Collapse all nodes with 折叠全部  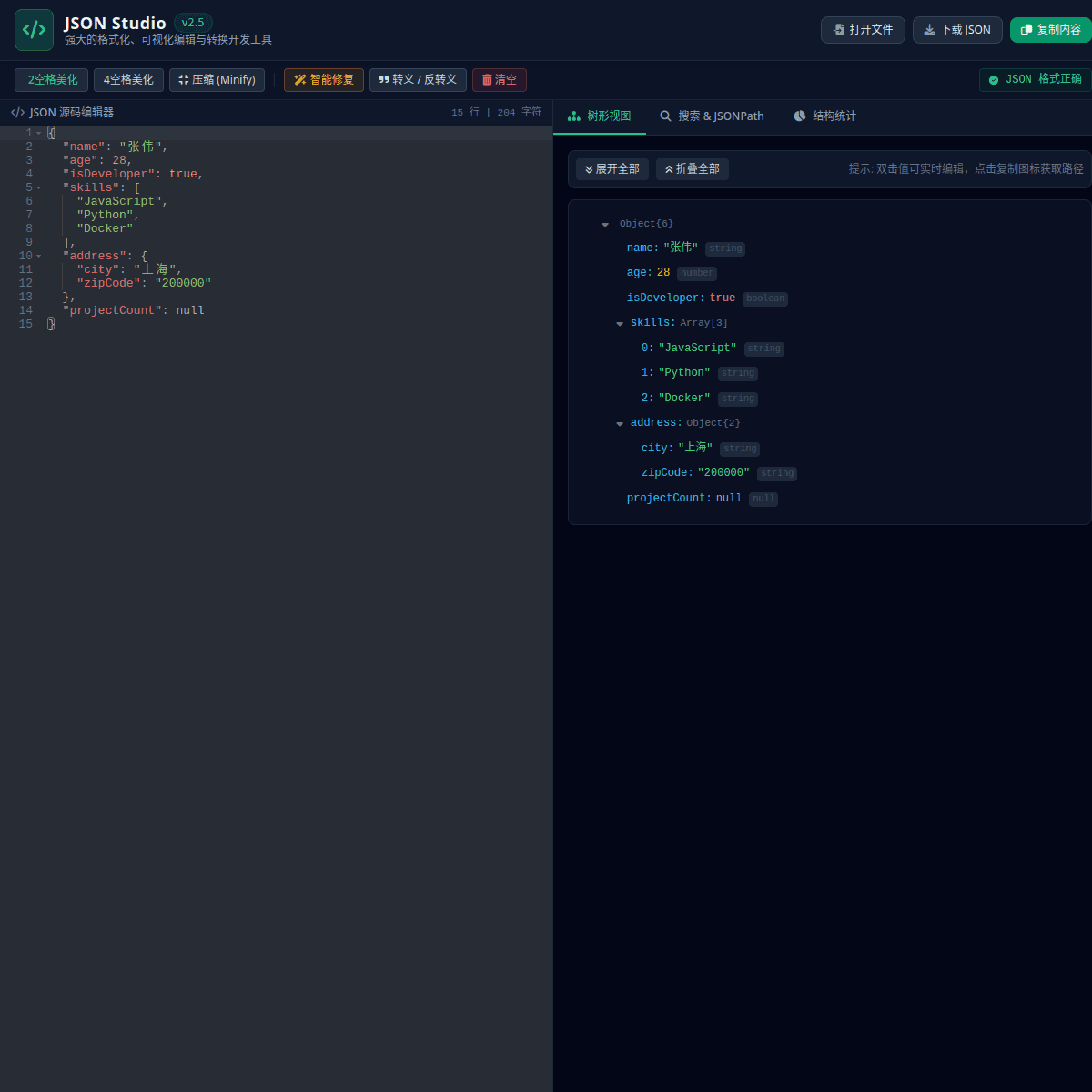pos(693,169)
